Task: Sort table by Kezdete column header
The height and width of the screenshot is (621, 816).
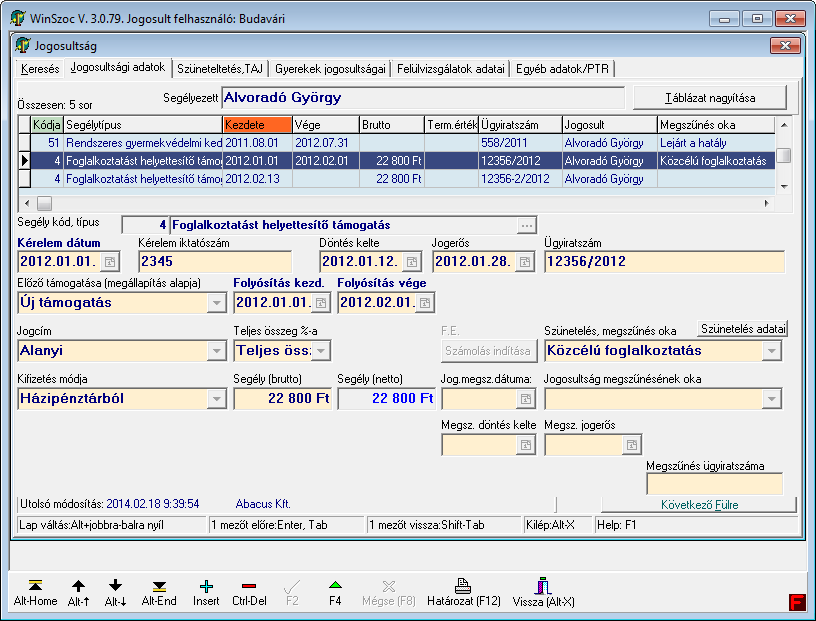Action: (x=258, y=125)
